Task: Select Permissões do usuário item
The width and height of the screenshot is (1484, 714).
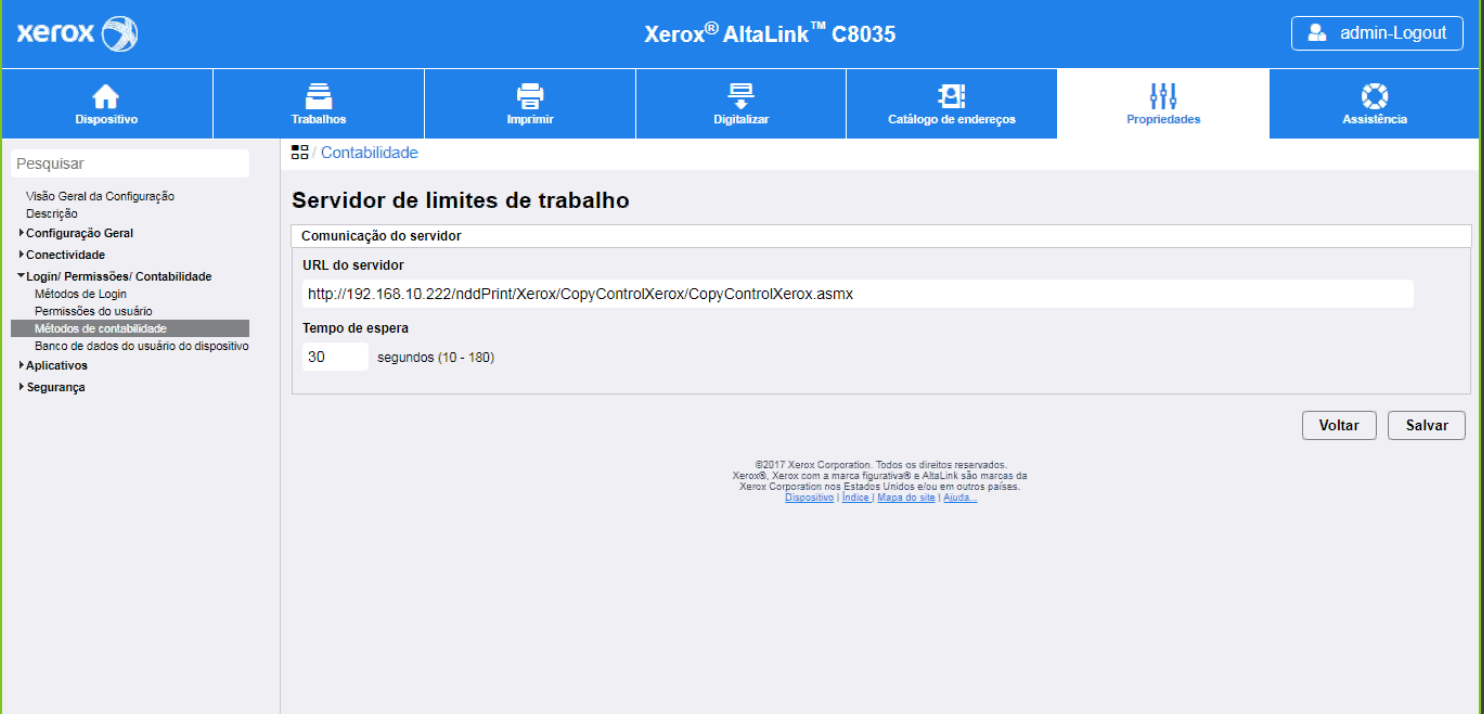Action: coord(93,311)
